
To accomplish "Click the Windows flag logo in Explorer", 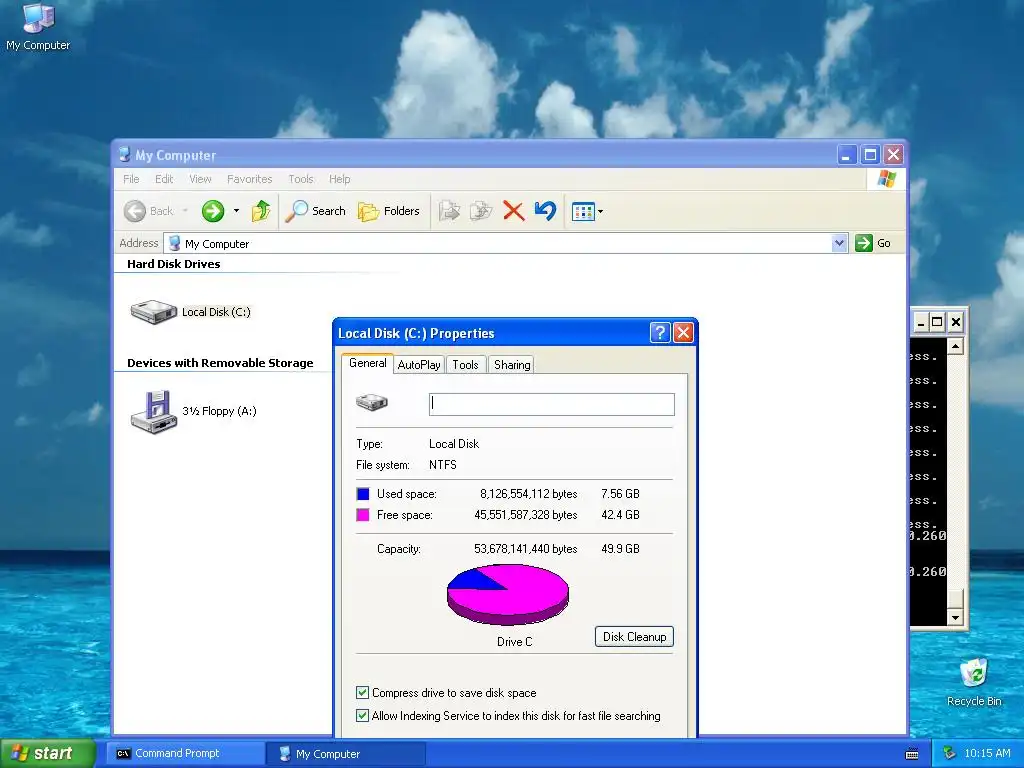I will click(886, 178).
